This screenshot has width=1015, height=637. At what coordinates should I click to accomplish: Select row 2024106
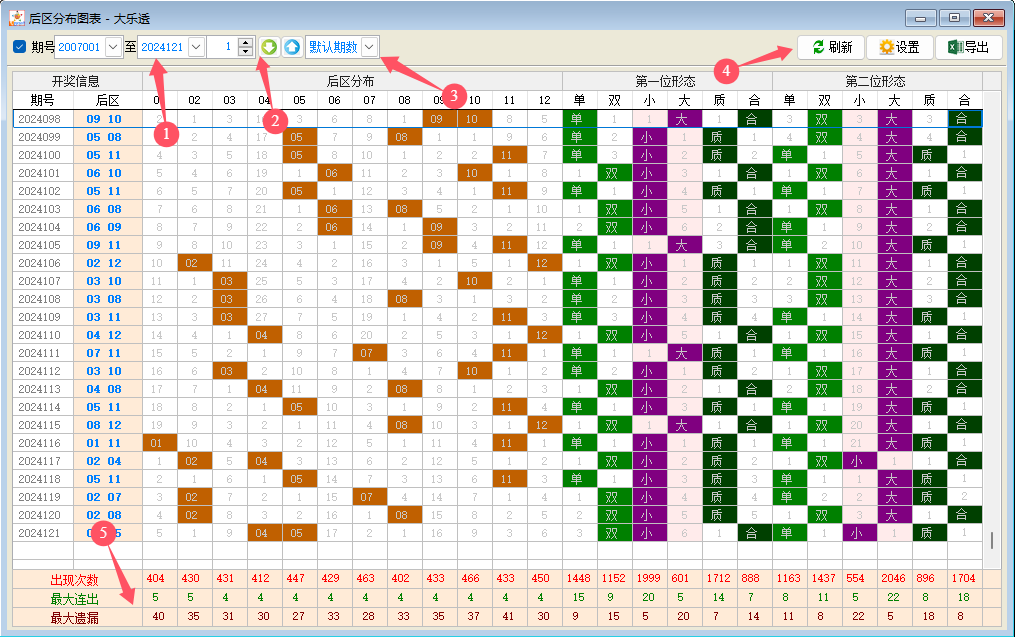[497, 263]
